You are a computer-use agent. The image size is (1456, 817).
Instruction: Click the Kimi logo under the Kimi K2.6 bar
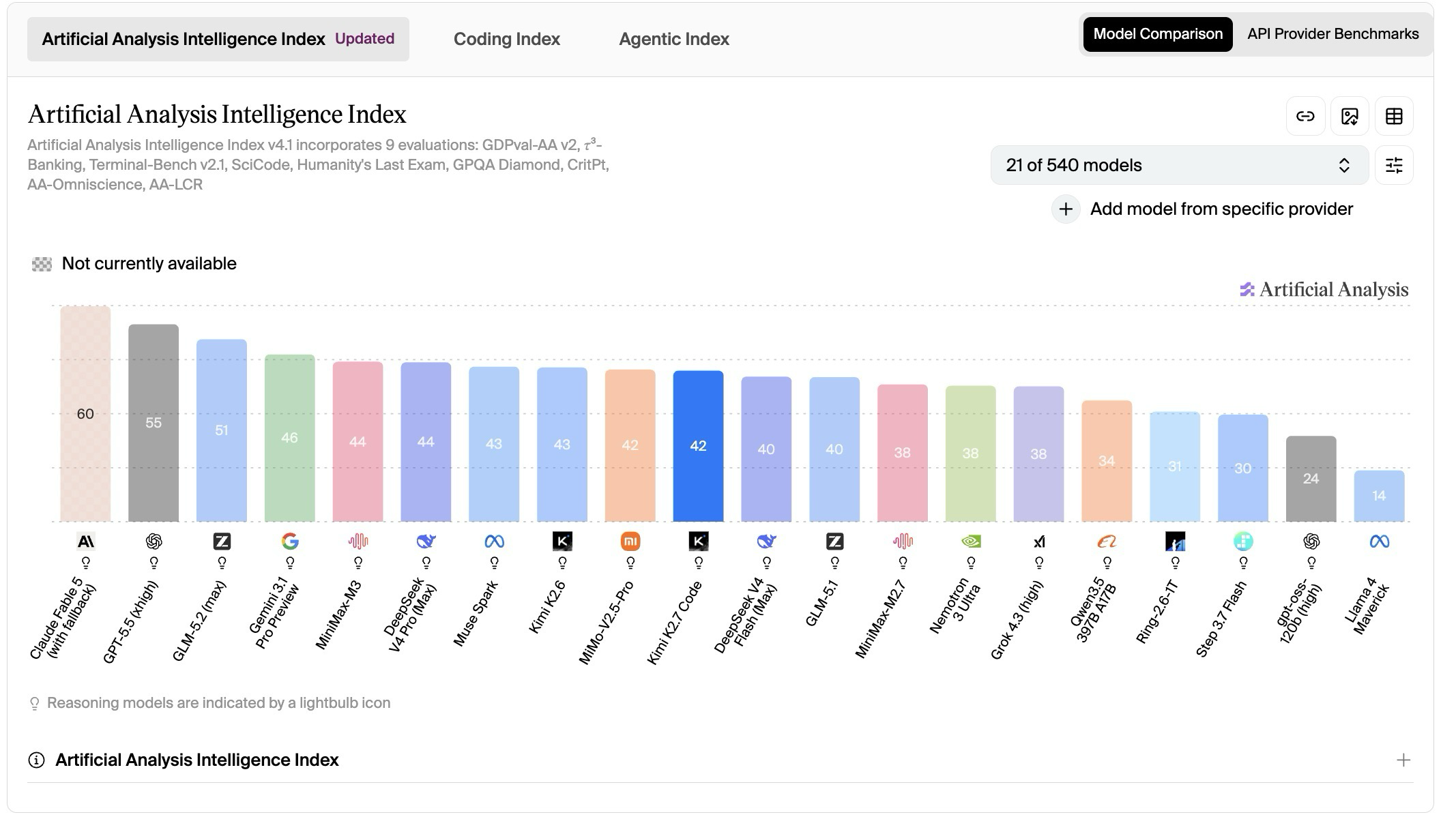[562, 541]
